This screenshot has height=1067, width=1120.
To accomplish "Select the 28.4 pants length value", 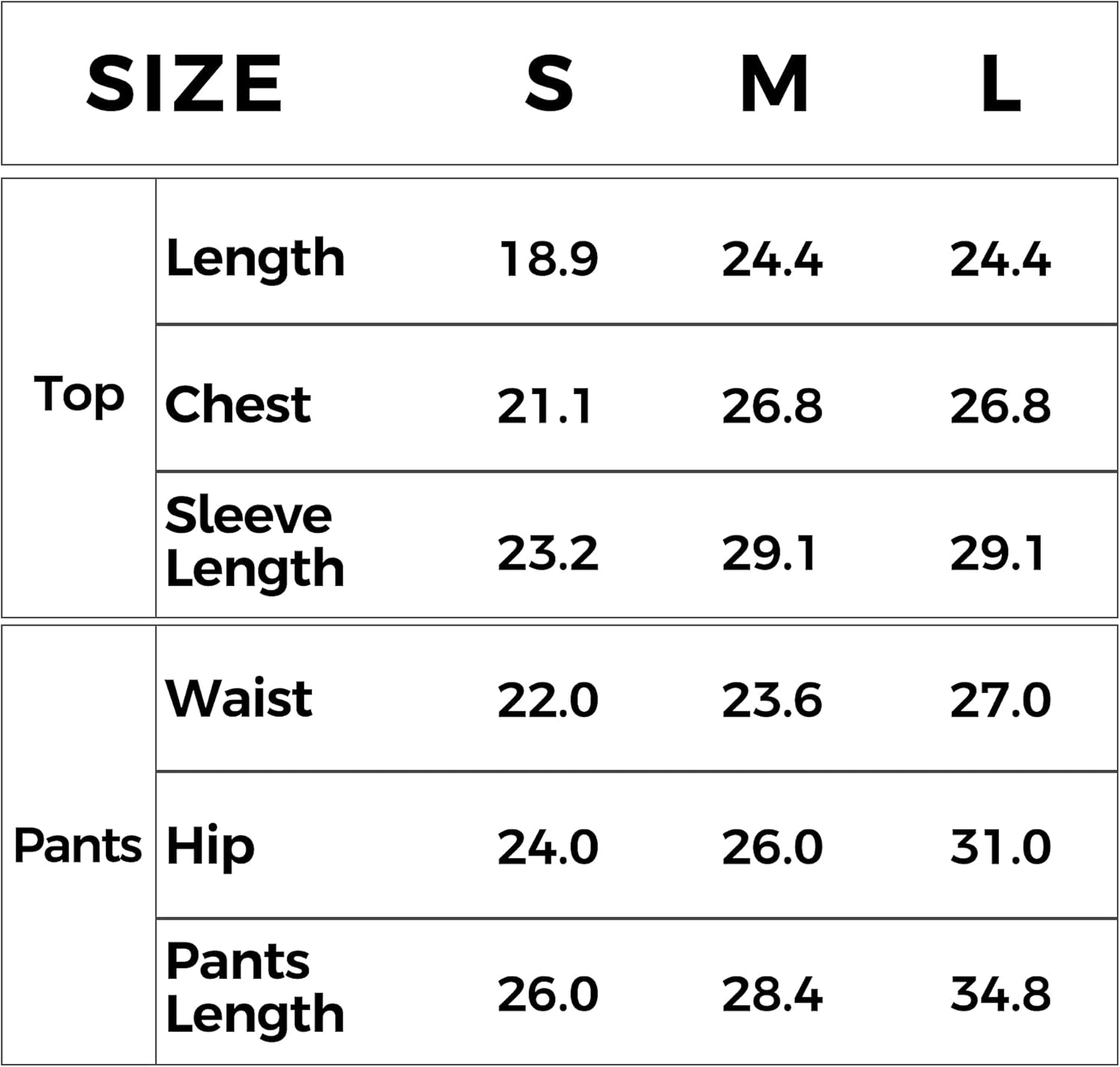I will pos(772,995).
